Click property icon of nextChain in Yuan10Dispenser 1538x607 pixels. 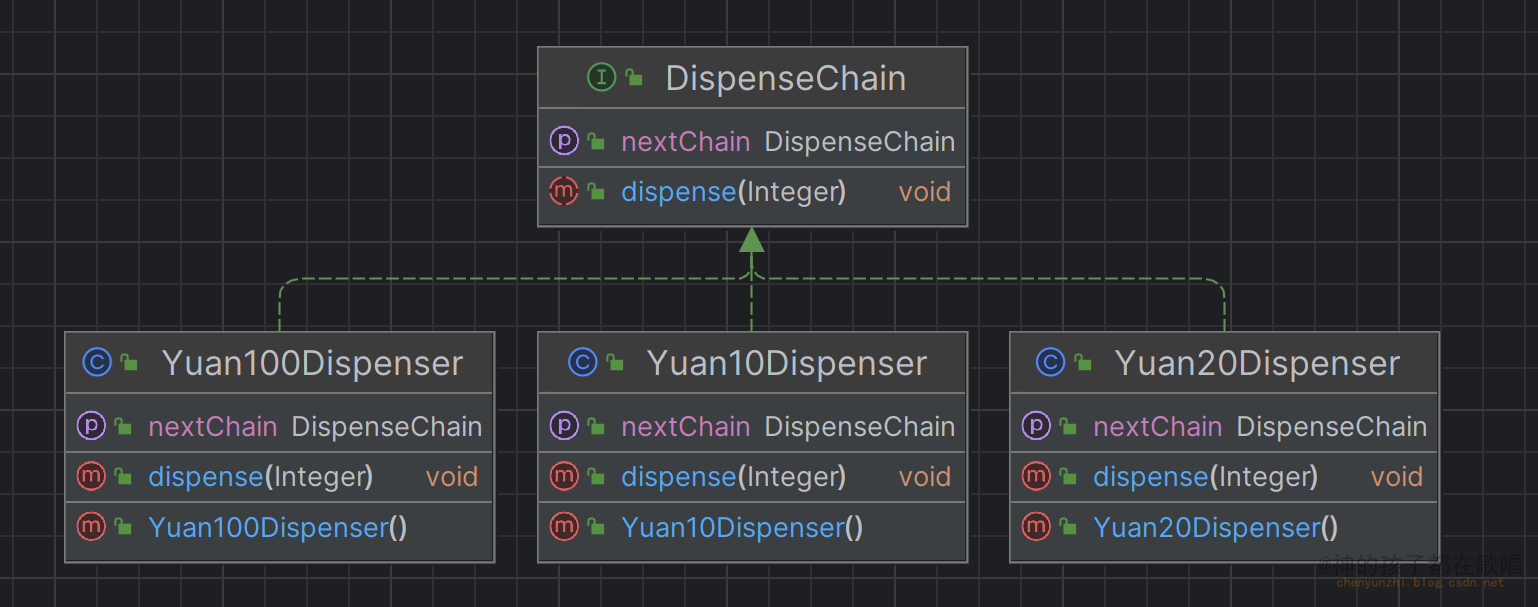point(564,426)
